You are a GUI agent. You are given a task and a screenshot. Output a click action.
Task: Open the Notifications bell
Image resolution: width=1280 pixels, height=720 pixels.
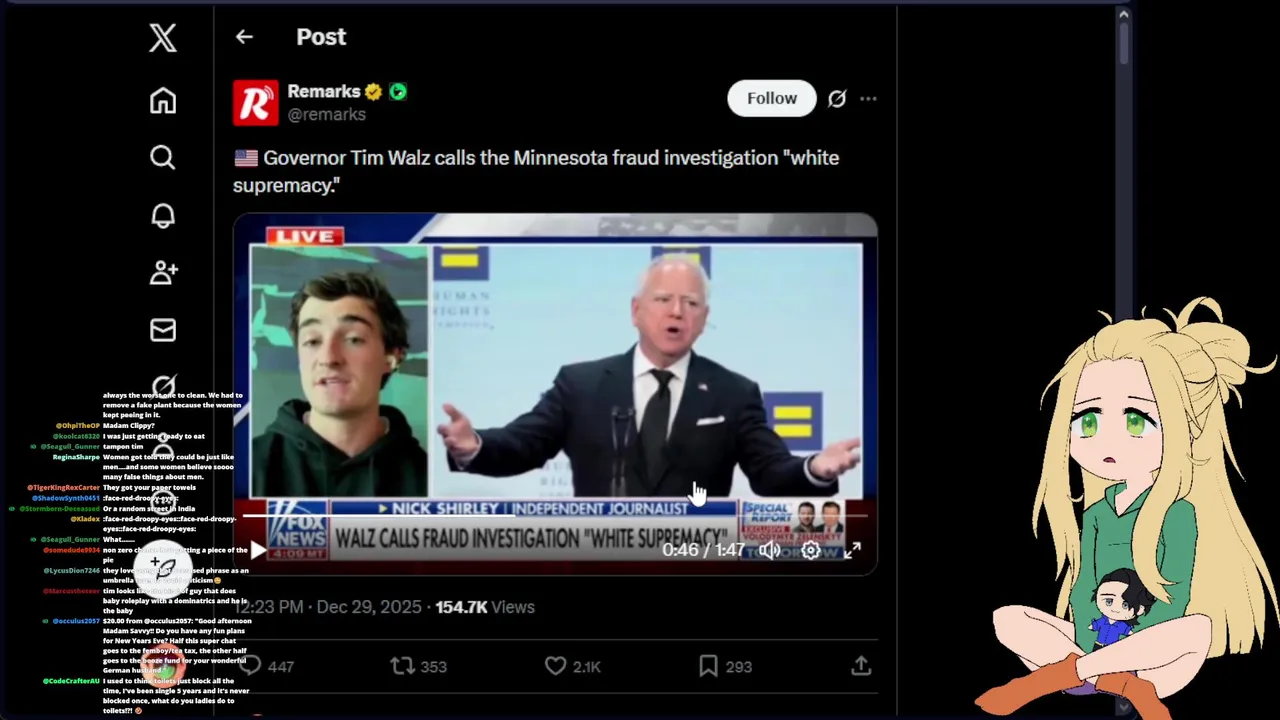coord(163,215)
